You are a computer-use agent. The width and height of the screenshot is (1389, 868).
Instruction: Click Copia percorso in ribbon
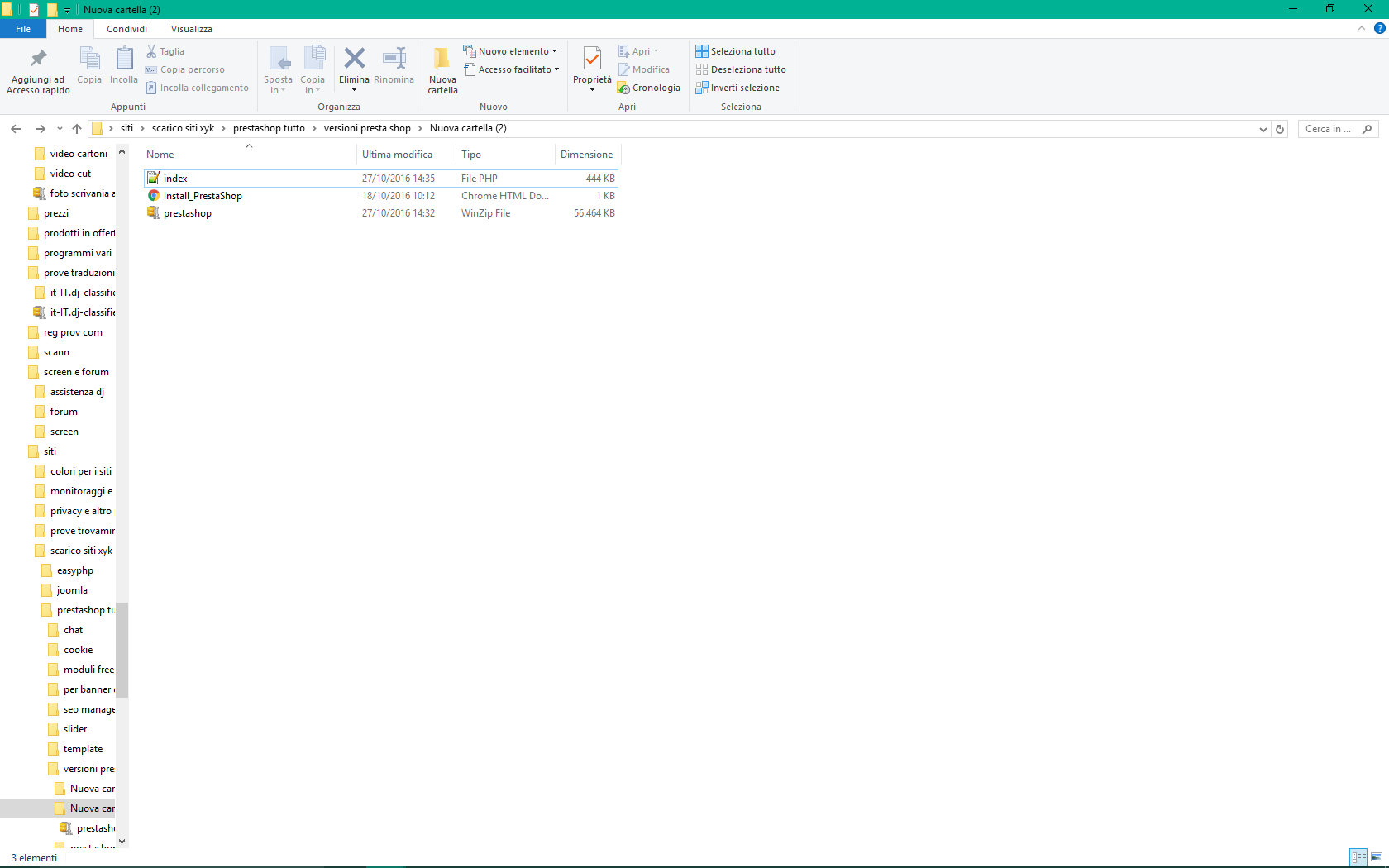pos(185,69)
